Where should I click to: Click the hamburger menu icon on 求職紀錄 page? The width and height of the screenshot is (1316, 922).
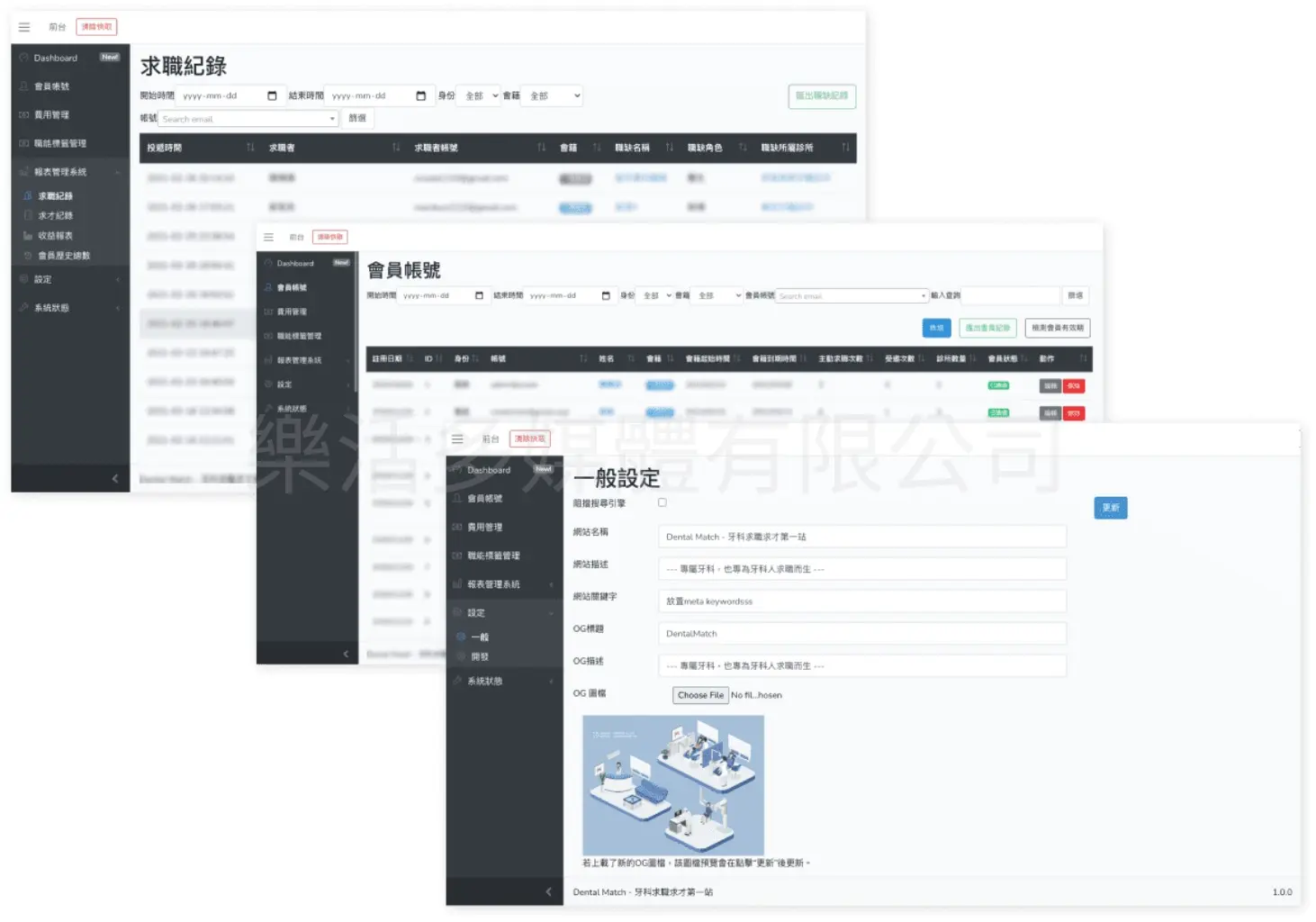pyautogui.click(x=24, y=27)
